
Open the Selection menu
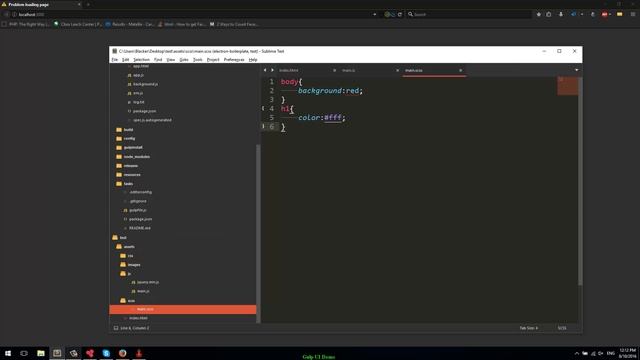coord(141,60)
